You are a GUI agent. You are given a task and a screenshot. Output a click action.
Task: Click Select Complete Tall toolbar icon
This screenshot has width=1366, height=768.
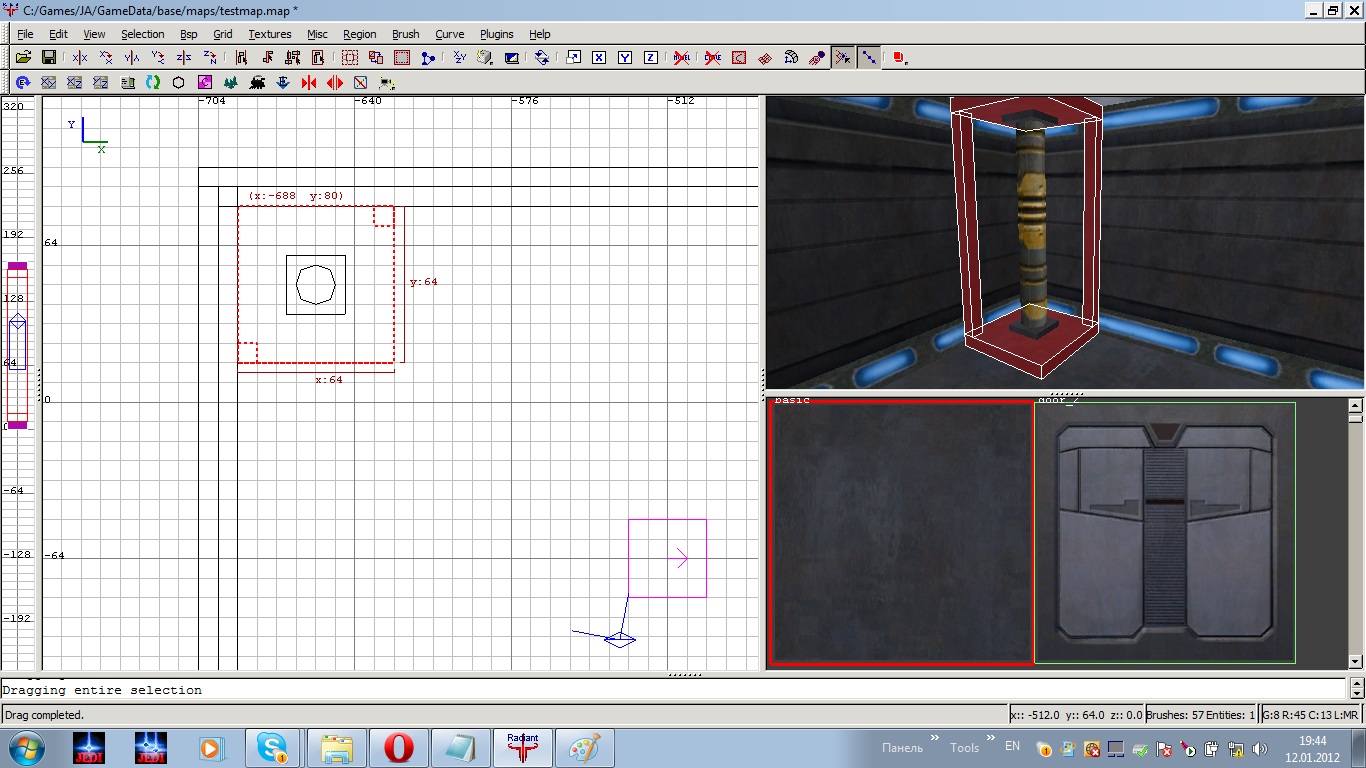[x=241, y=58]
